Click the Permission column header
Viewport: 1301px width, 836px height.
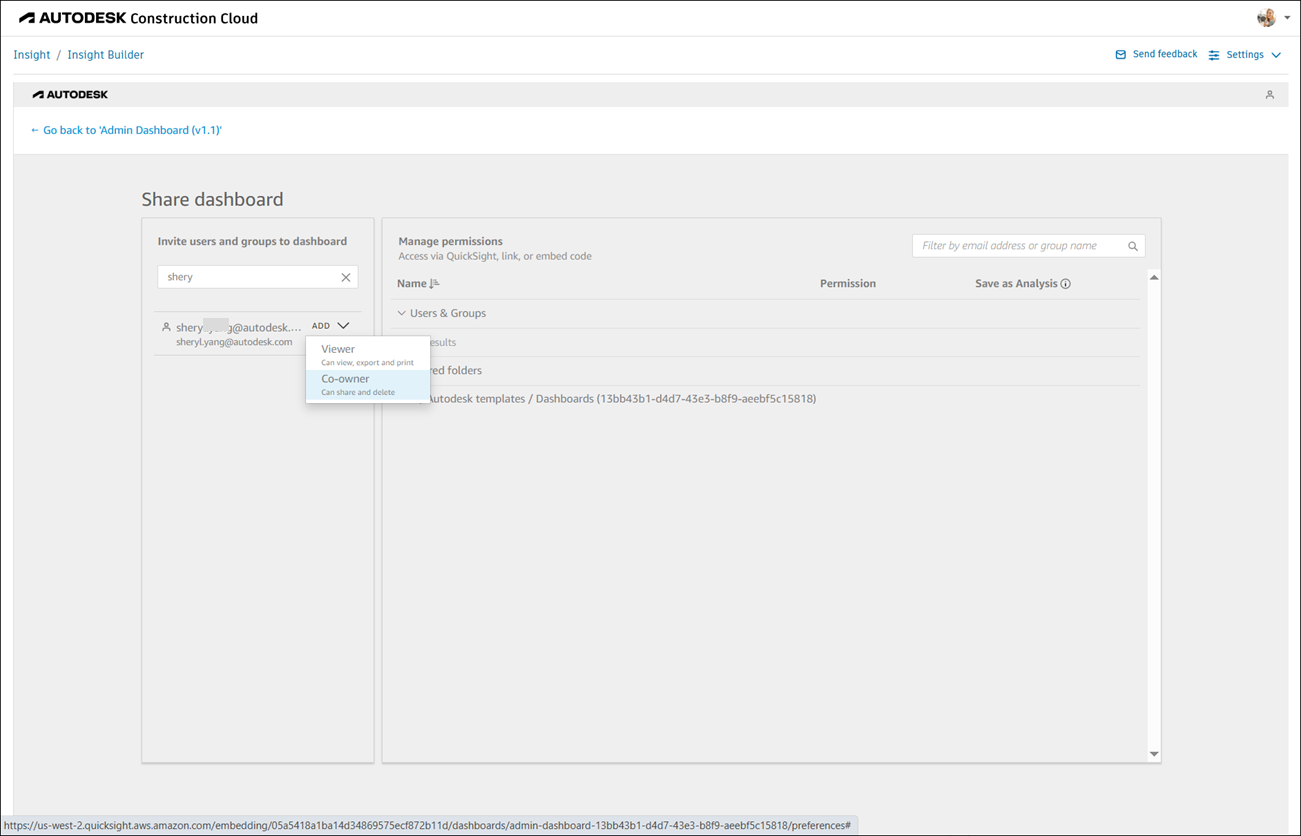[848, 284]
